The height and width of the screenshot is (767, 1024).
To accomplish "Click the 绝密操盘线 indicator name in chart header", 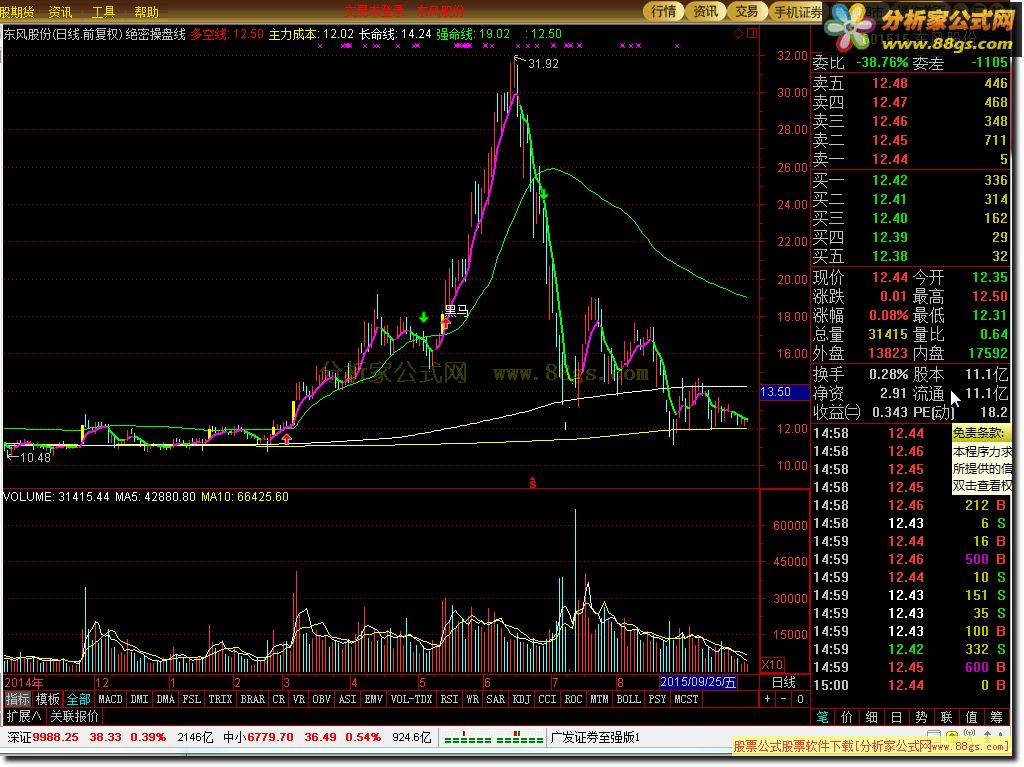I will click(155, 34).
